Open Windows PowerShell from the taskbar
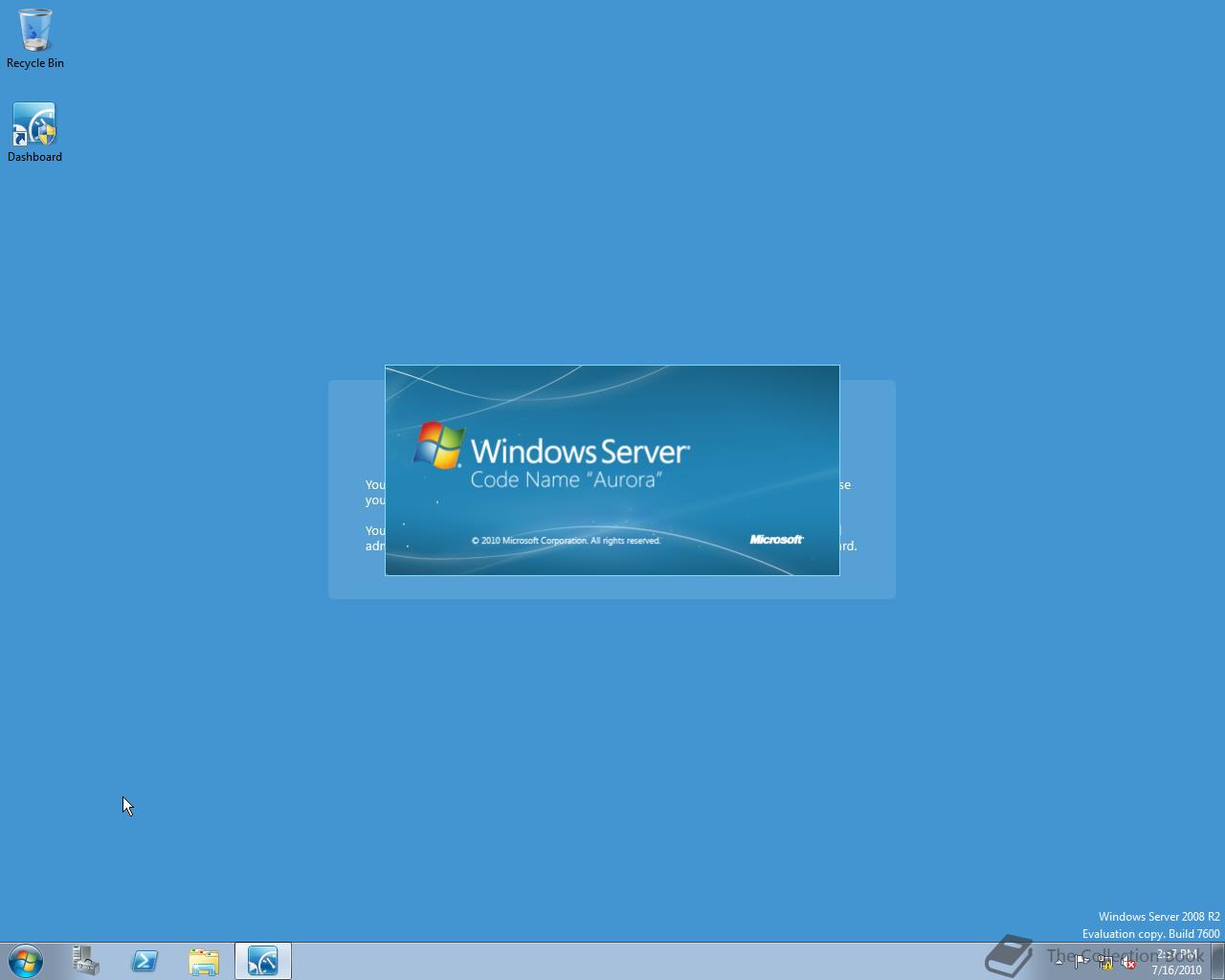Viewport: 1225px width, 980px height. 145,961
